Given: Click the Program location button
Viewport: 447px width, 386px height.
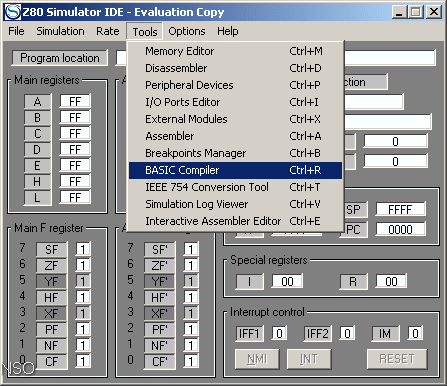Looking at the screenshot, I should point(60,58).
